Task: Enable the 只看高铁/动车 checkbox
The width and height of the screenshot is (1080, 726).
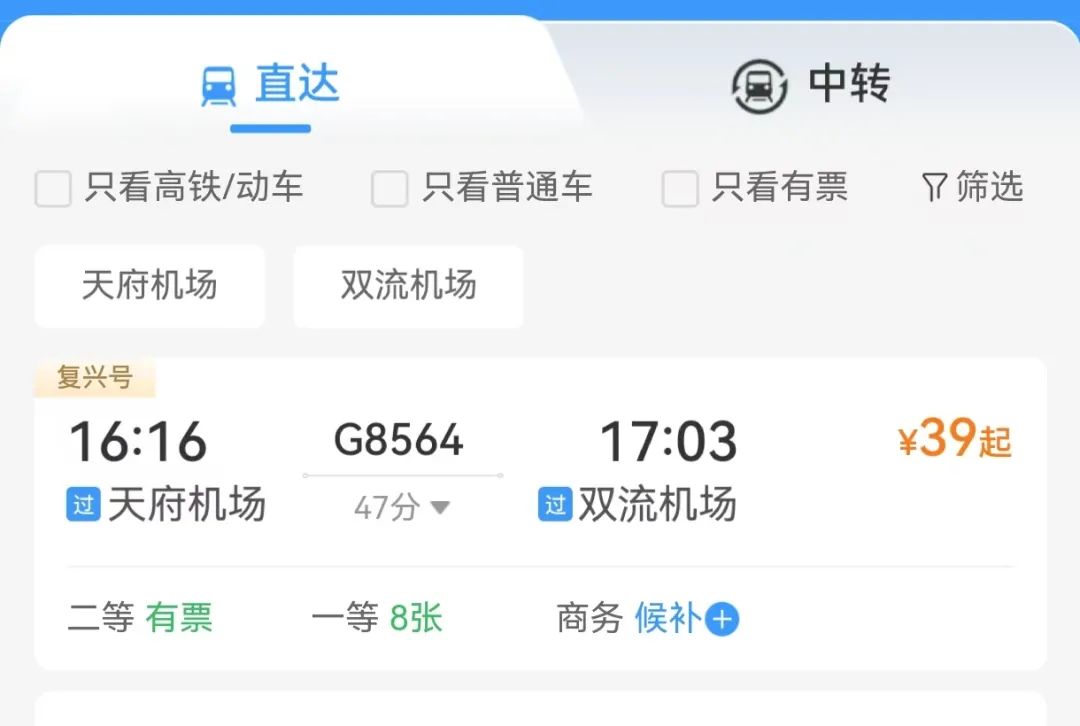Action: 53,188
